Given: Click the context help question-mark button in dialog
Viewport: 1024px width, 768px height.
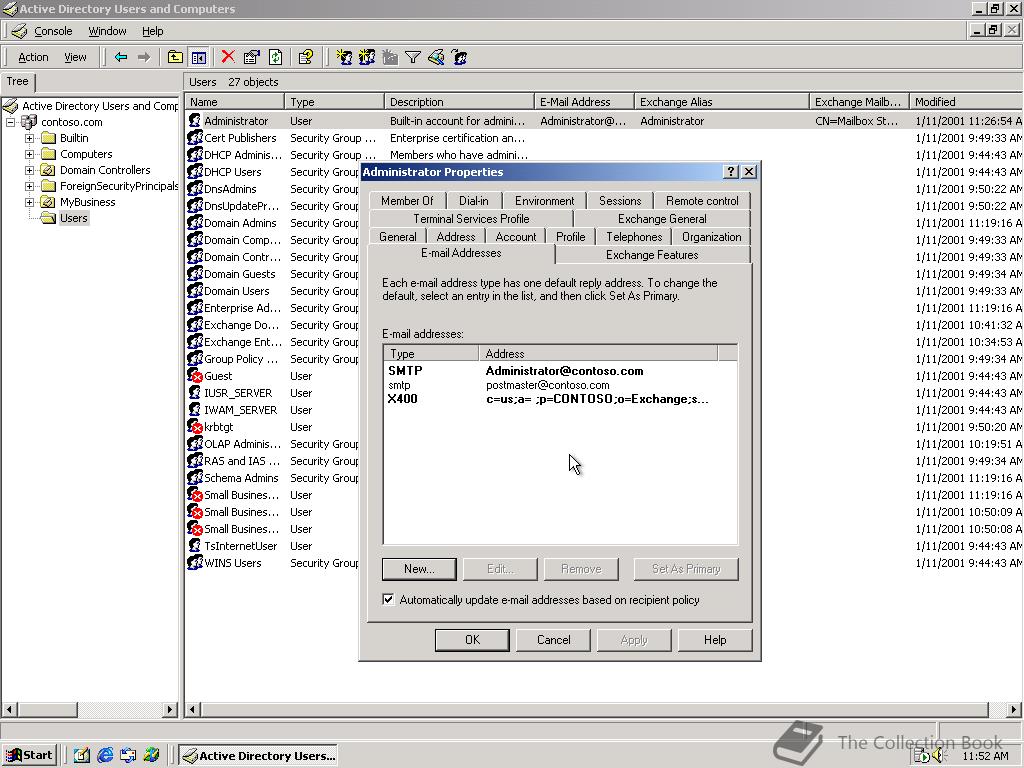Looking at the screenshot, I should (731, 172).
